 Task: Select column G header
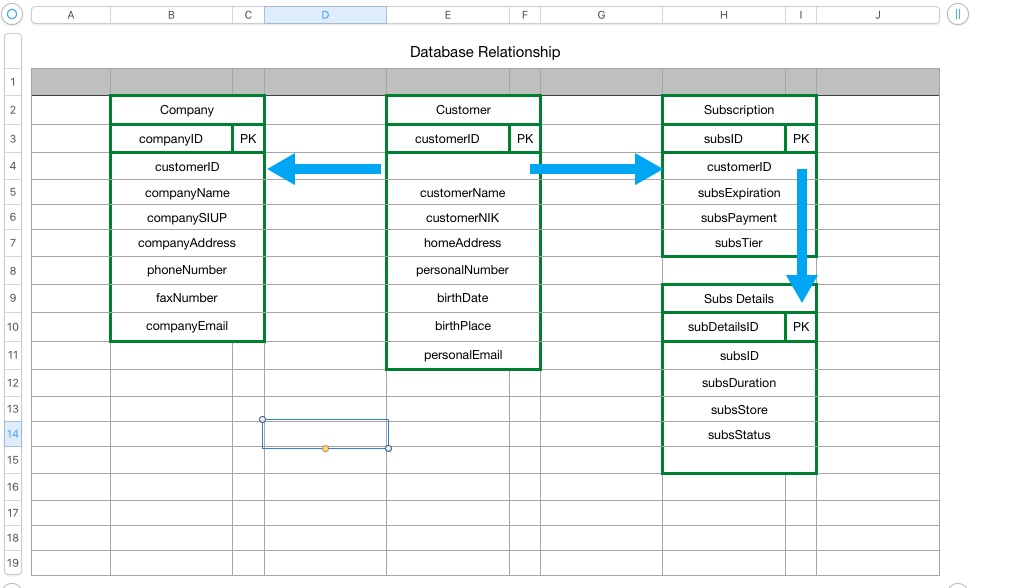point(601,15)
